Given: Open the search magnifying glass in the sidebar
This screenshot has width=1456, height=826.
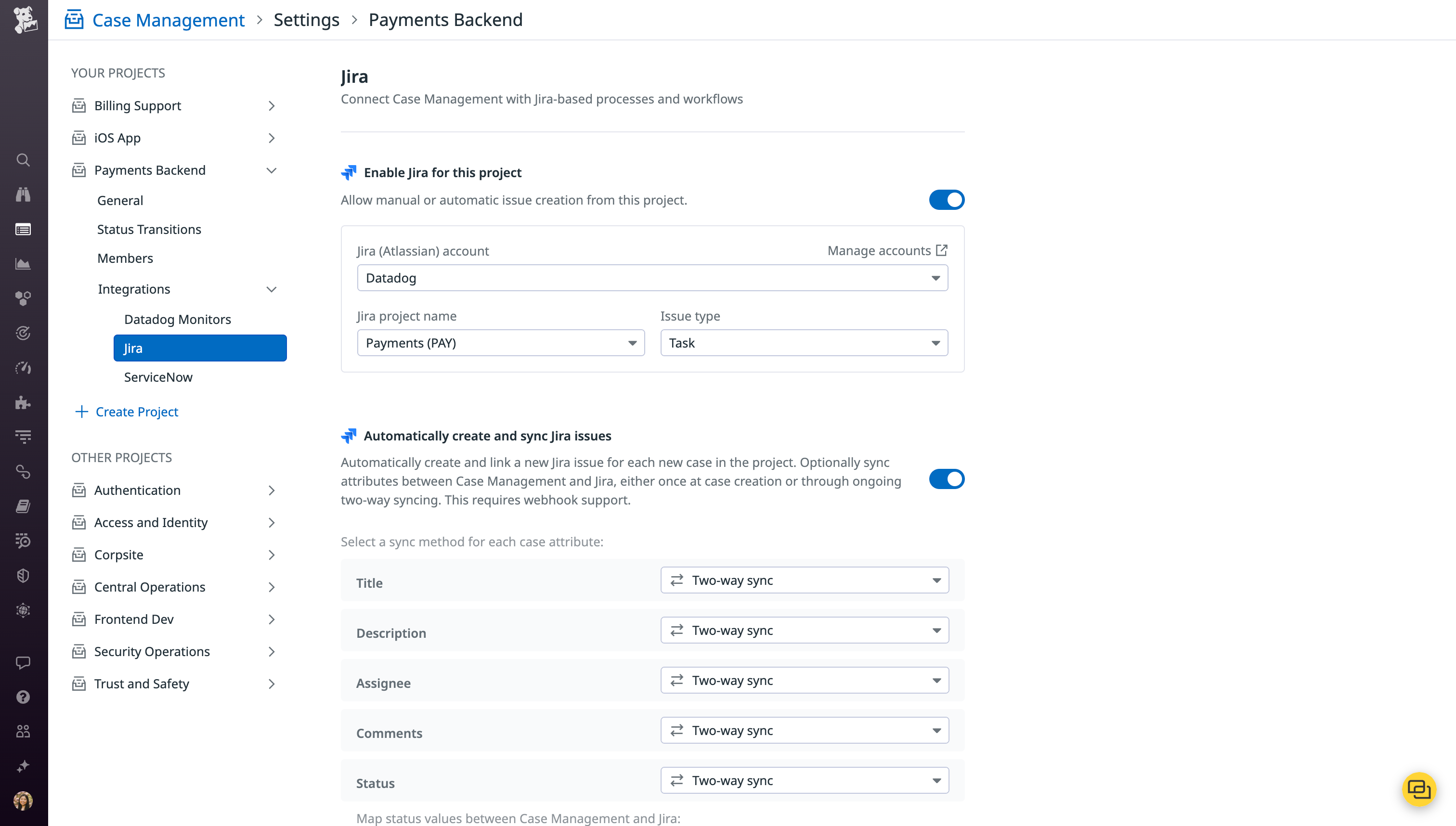Looking at the screenshot, I should 23,160.
